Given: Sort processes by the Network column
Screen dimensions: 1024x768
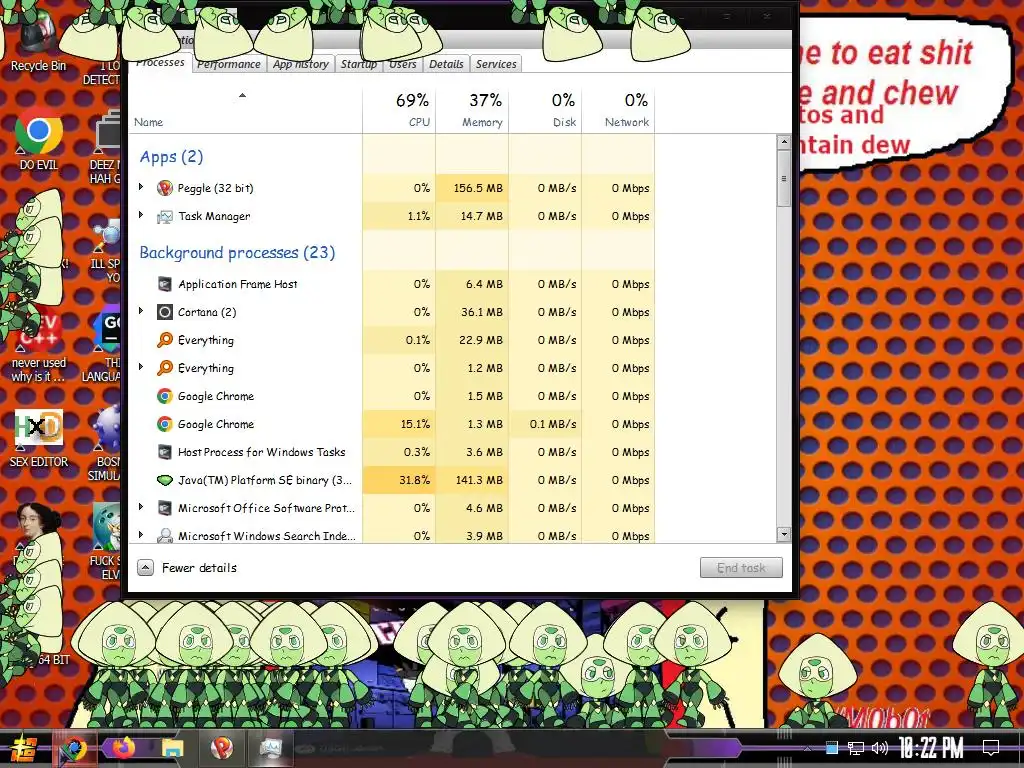Looking at the screenshot, I should [x=618, y=111].
